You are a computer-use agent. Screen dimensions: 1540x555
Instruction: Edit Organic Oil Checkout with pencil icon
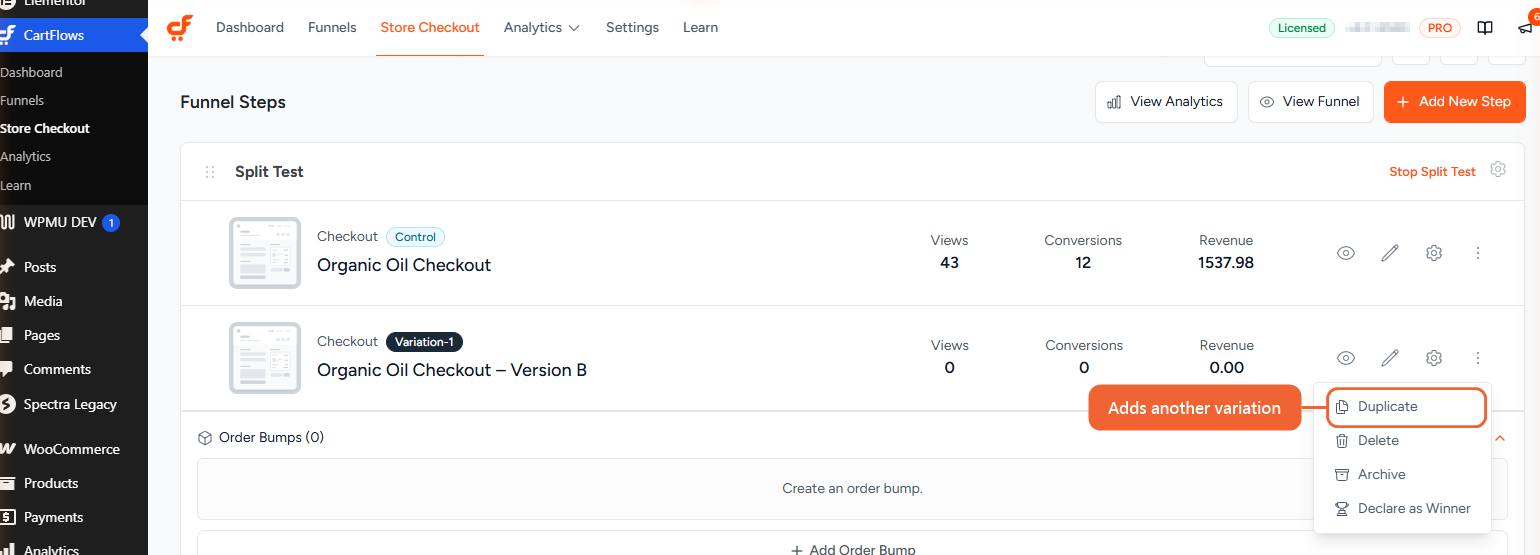(1389, 253)
